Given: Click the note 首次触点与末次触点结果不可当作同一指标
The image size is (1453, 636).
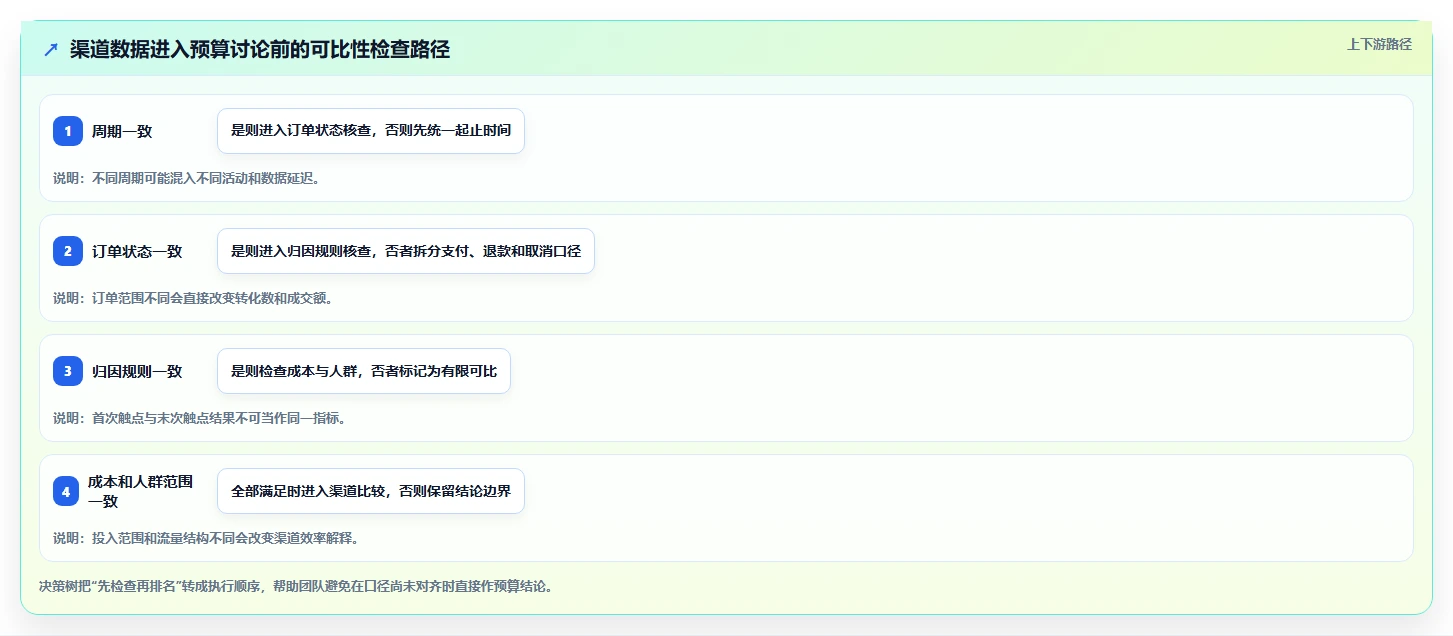Looking at the screenshot, I should [x=200, y=418].
